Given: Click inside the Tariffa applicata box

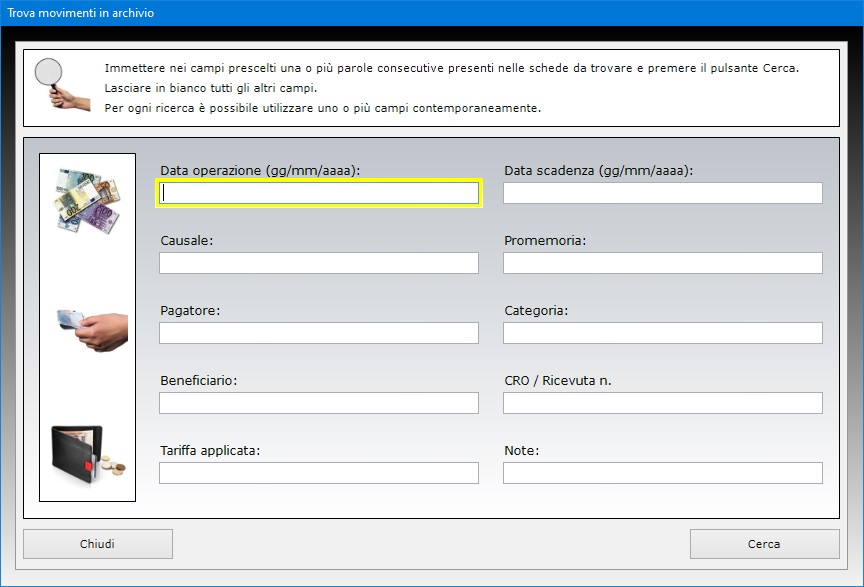Looking at the screenshot, I should (319, 473).
